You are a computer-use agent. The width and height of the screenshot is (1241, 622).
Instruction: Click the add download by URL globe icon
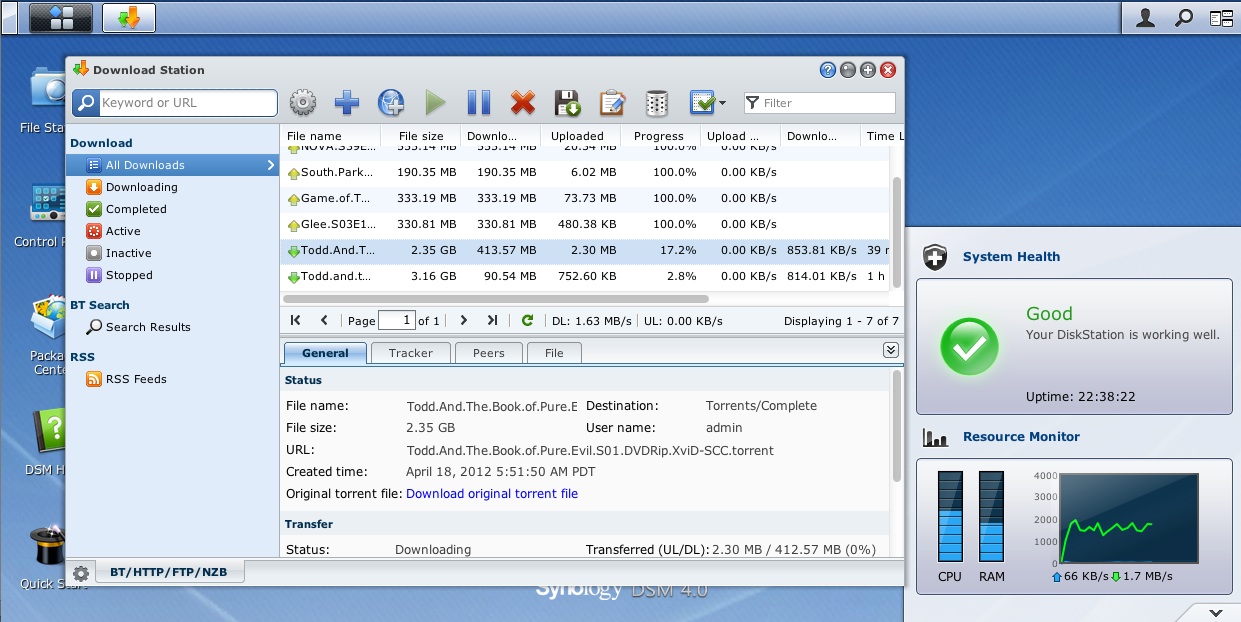pyautogui.click(x=391, y=102)
